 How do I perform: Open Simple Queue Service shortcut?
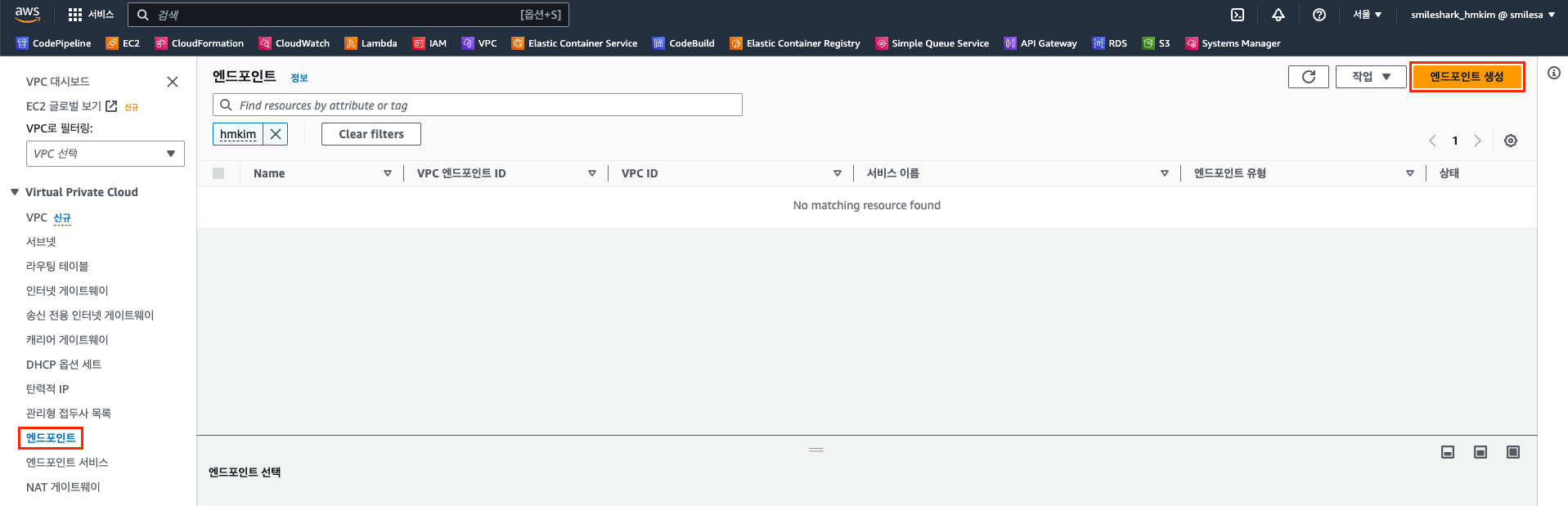click(932, 43)
